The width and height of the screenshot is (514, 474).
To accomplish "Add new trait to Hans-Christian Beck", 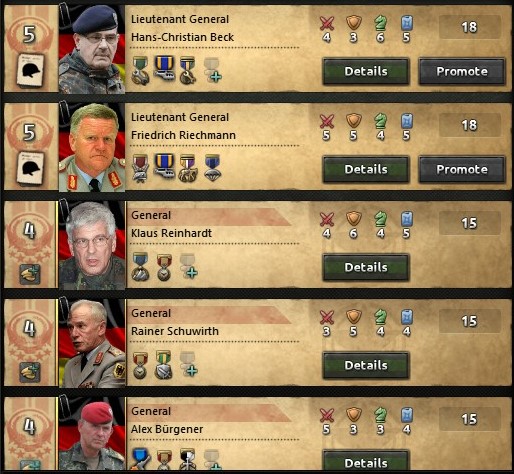I will coord(212,70).
